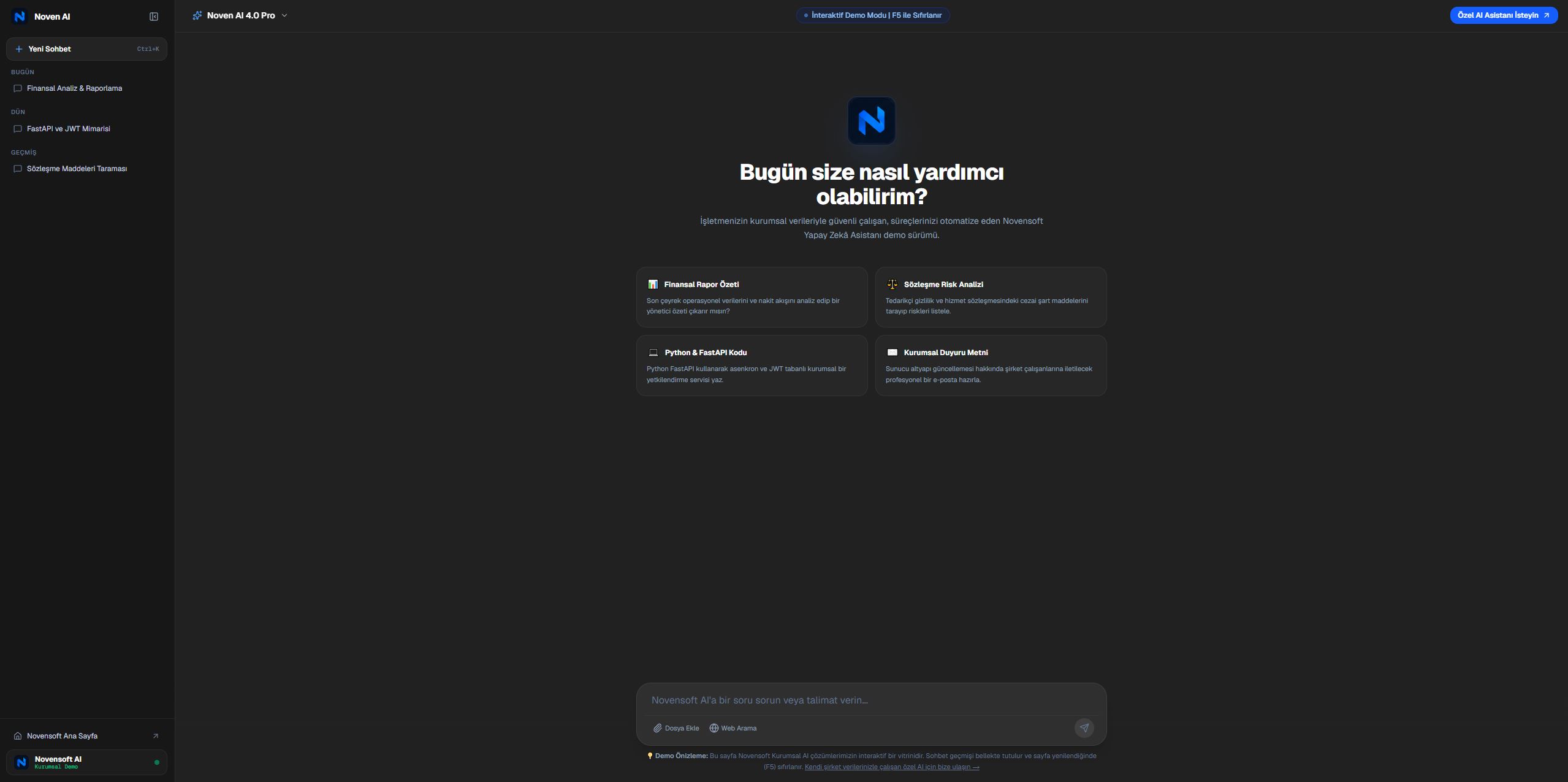This screenshot has width=1568, height=782.
Task: Click the chat bubble icon beside Finansal Analiz
Action: [x=18, y=88]
